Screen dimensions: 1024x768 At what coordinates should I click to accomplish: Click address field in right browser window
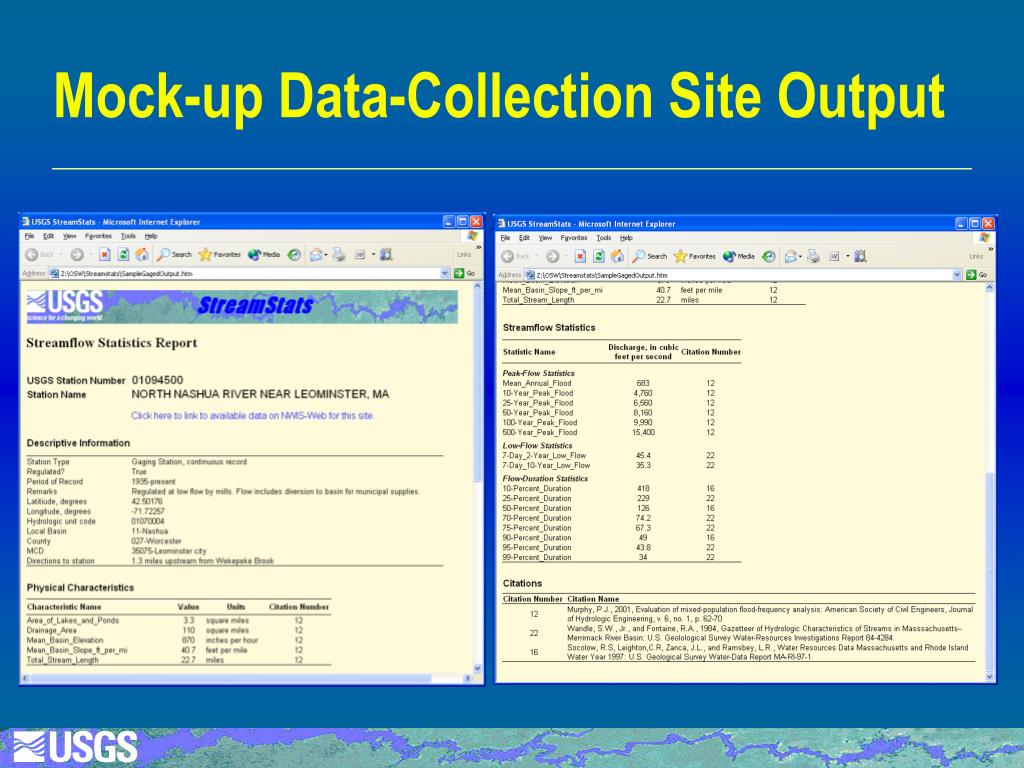[744, 275]
